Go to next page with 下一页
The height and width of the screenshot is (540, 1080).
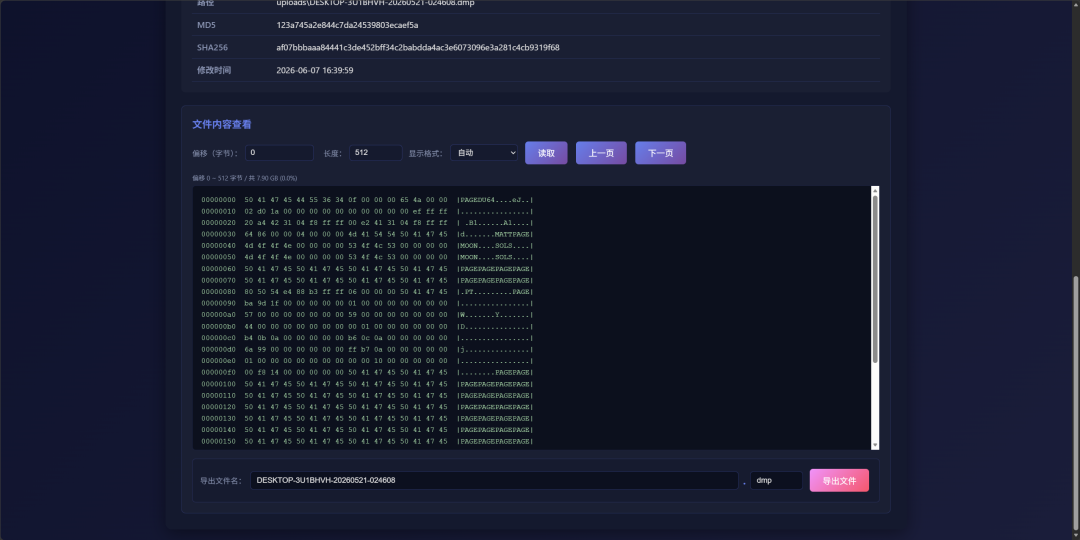click(661, 153)
